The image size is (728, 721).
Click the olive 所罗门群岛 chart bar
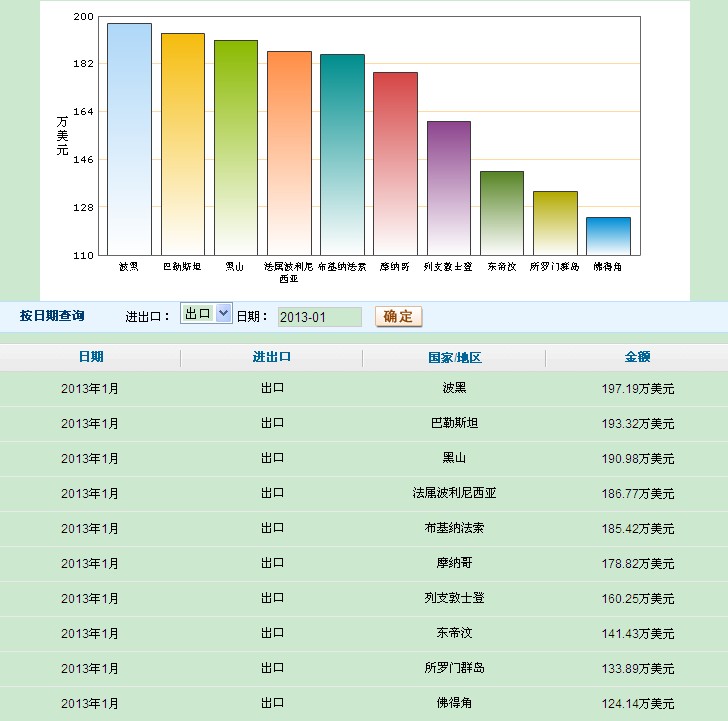(555, 223)
